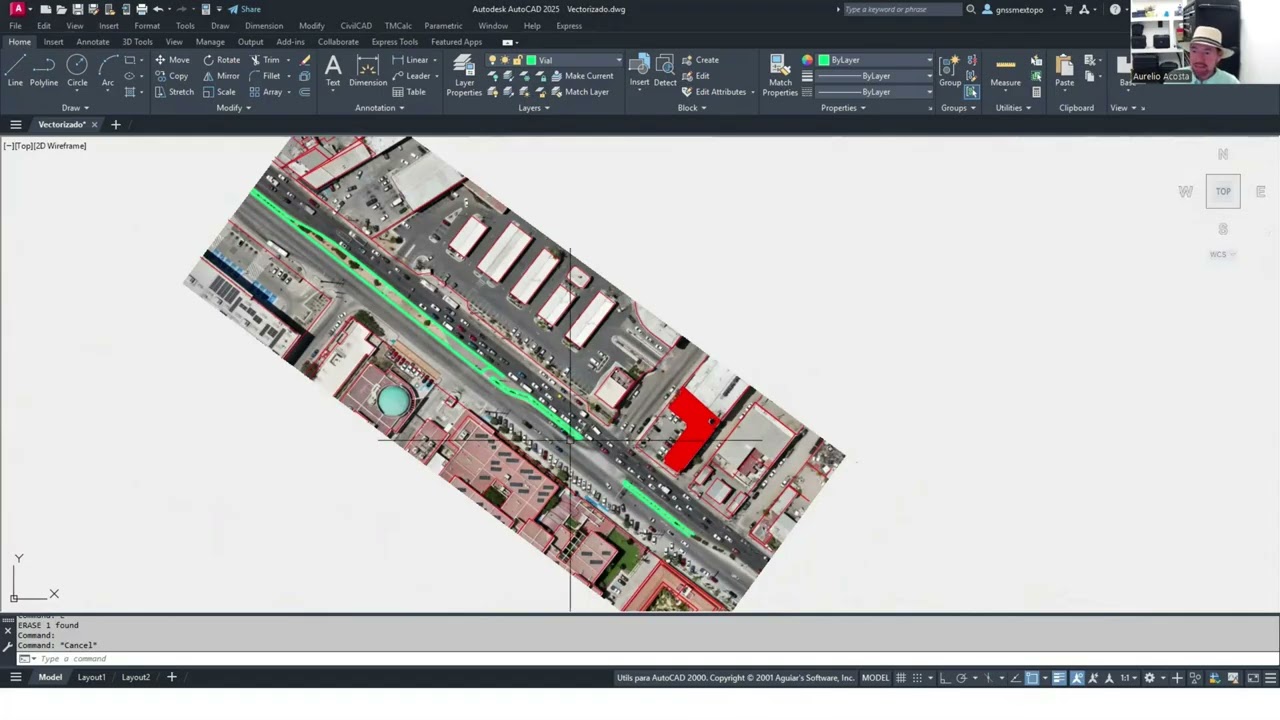Expand the Annotation panel

tap(380, 108)
